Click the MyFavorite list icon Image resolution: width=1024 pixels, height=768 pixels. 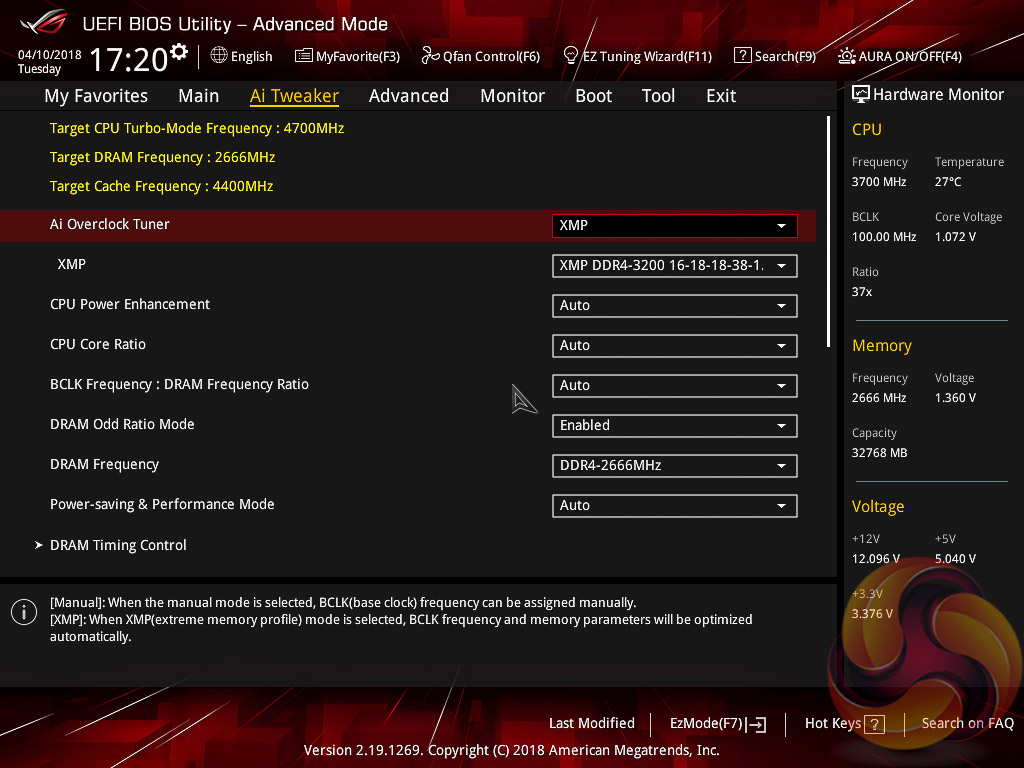click(x=304, y=56)
